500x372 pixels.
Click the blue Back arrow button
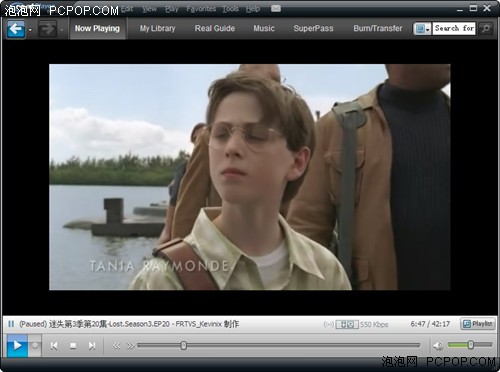coord(16,29)
